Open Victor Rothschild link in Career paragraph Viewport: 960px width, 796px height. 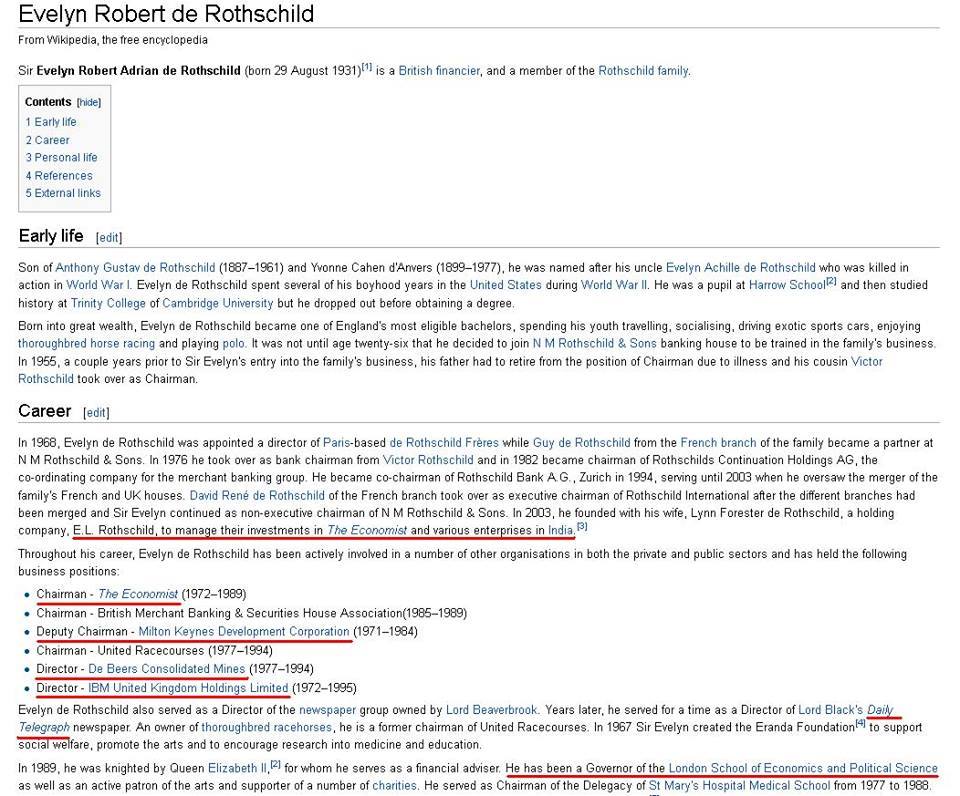click(428, 460)
